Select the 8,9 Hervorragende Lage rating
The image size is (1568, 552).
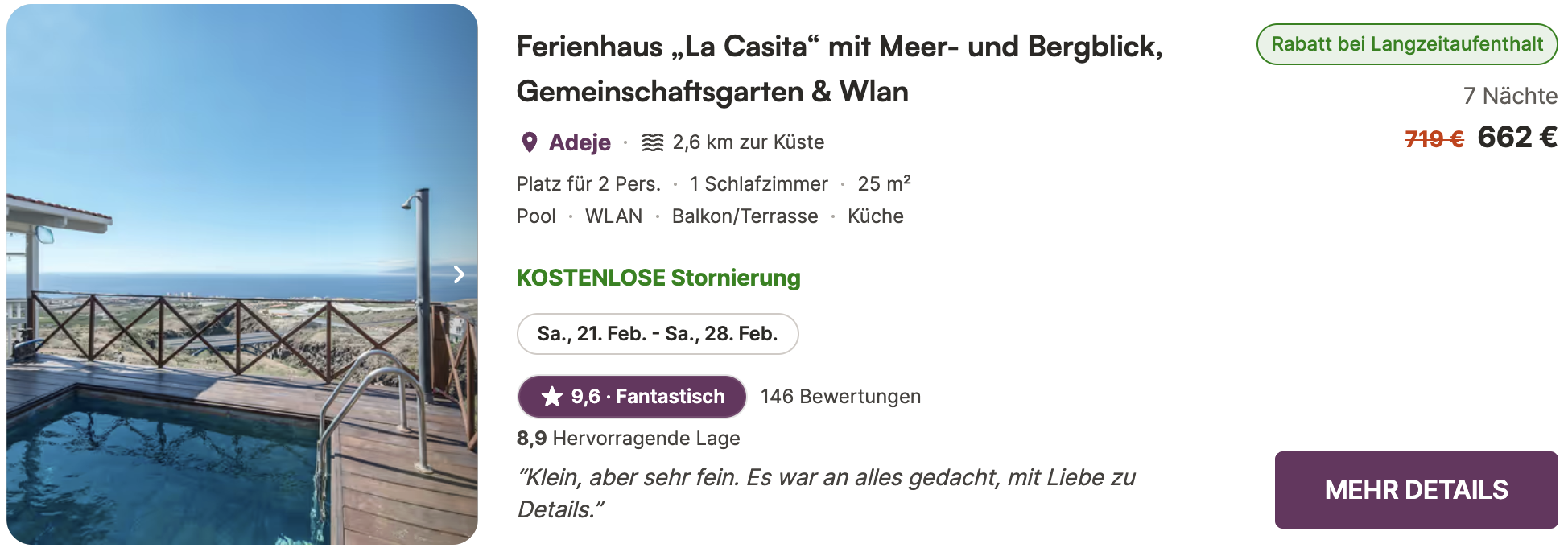(x=628, y=439)
